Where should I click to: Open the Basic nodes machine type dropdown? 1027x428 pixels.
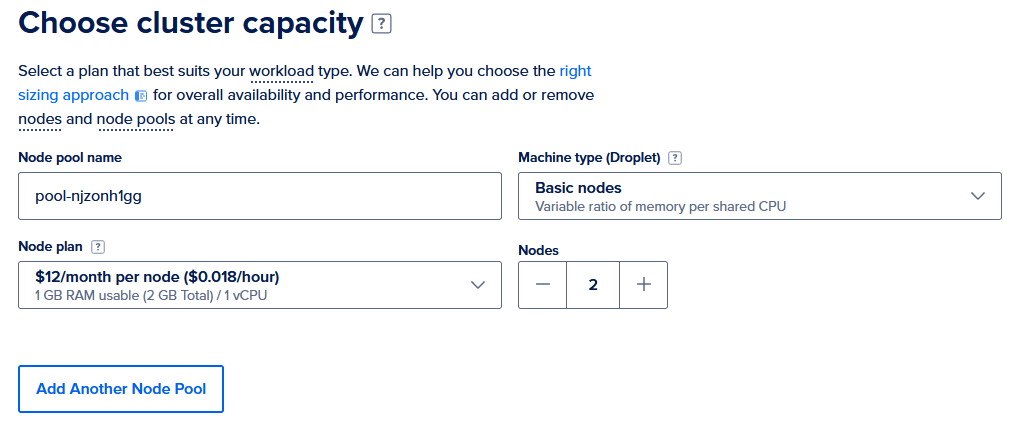pyautogui.click(x=760, y=196)
